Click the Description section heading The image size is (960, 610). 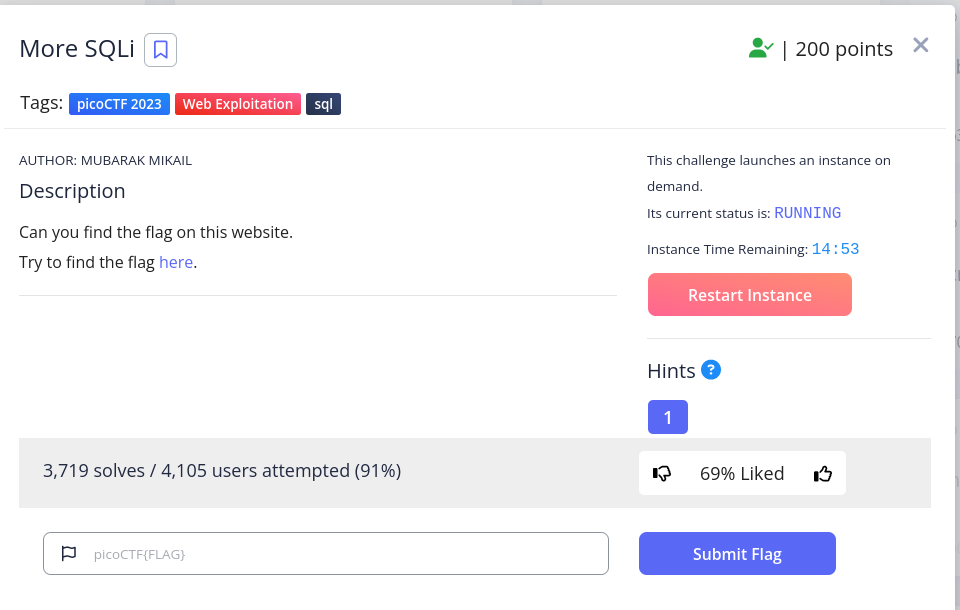point(72,191)
